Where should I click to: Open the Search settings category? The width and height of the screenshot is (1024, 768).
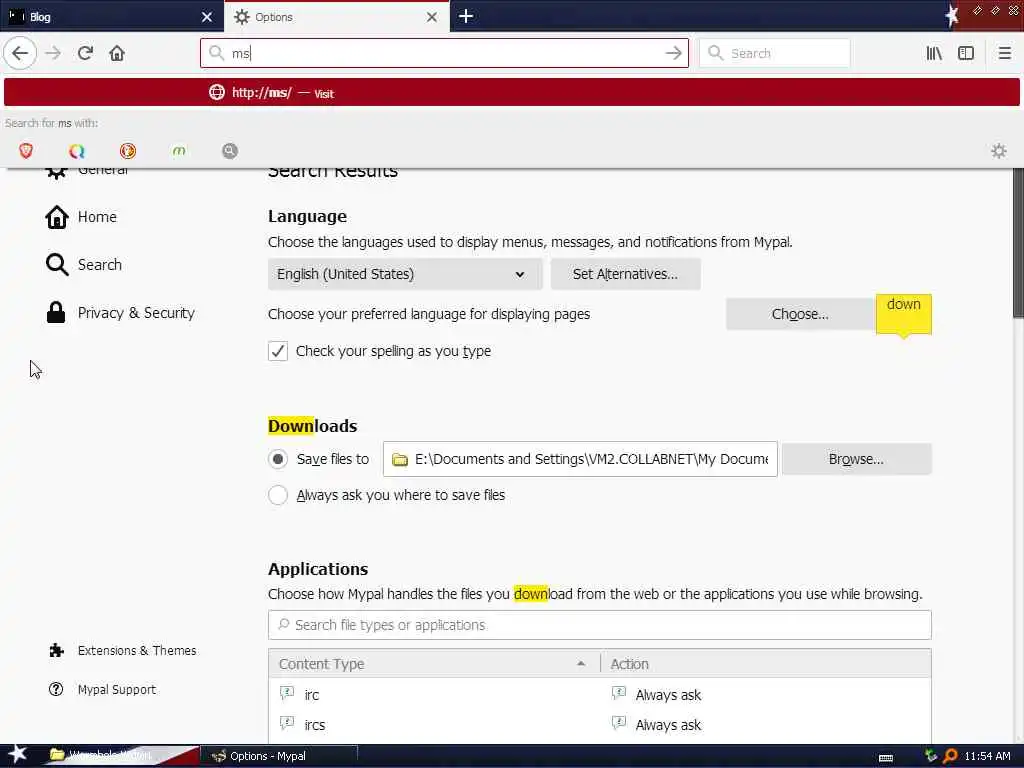[x=83, y=264]
